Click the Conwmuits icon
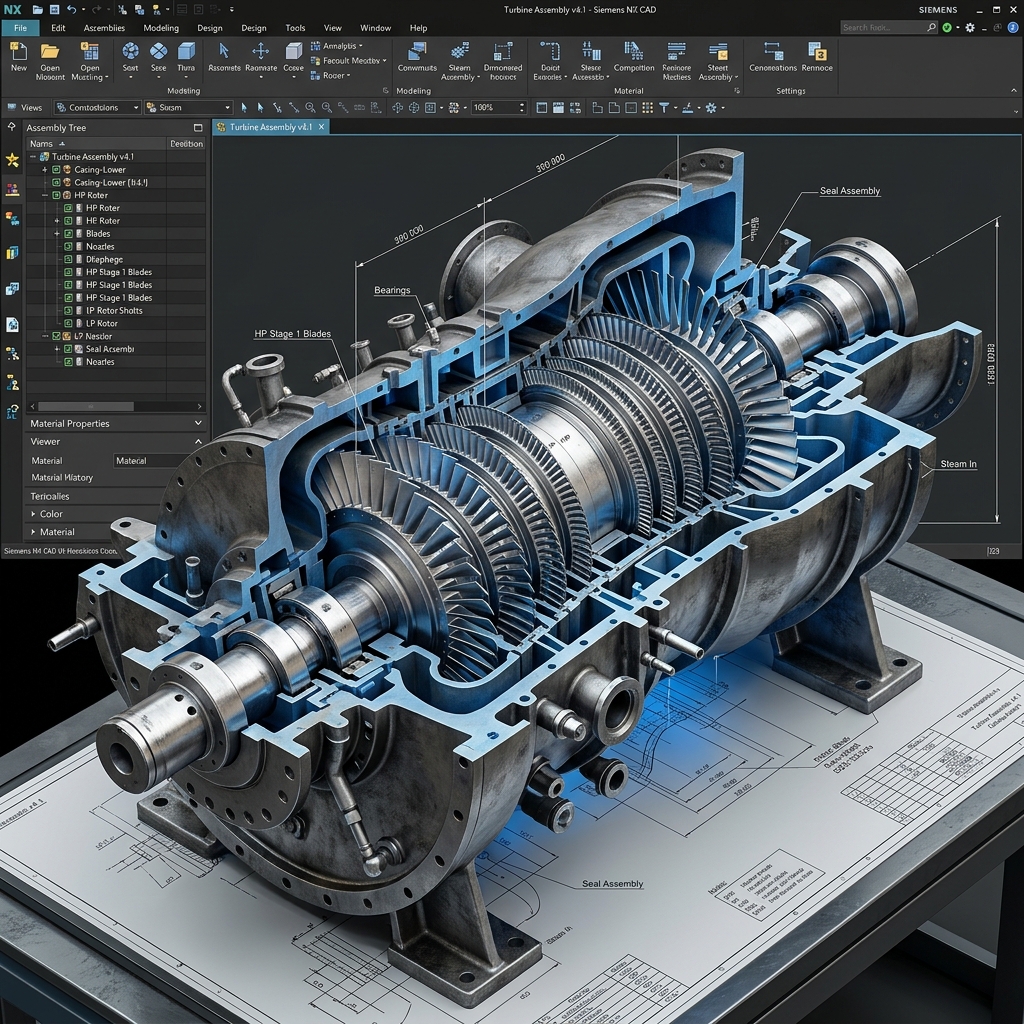 [x=417, y=51]
